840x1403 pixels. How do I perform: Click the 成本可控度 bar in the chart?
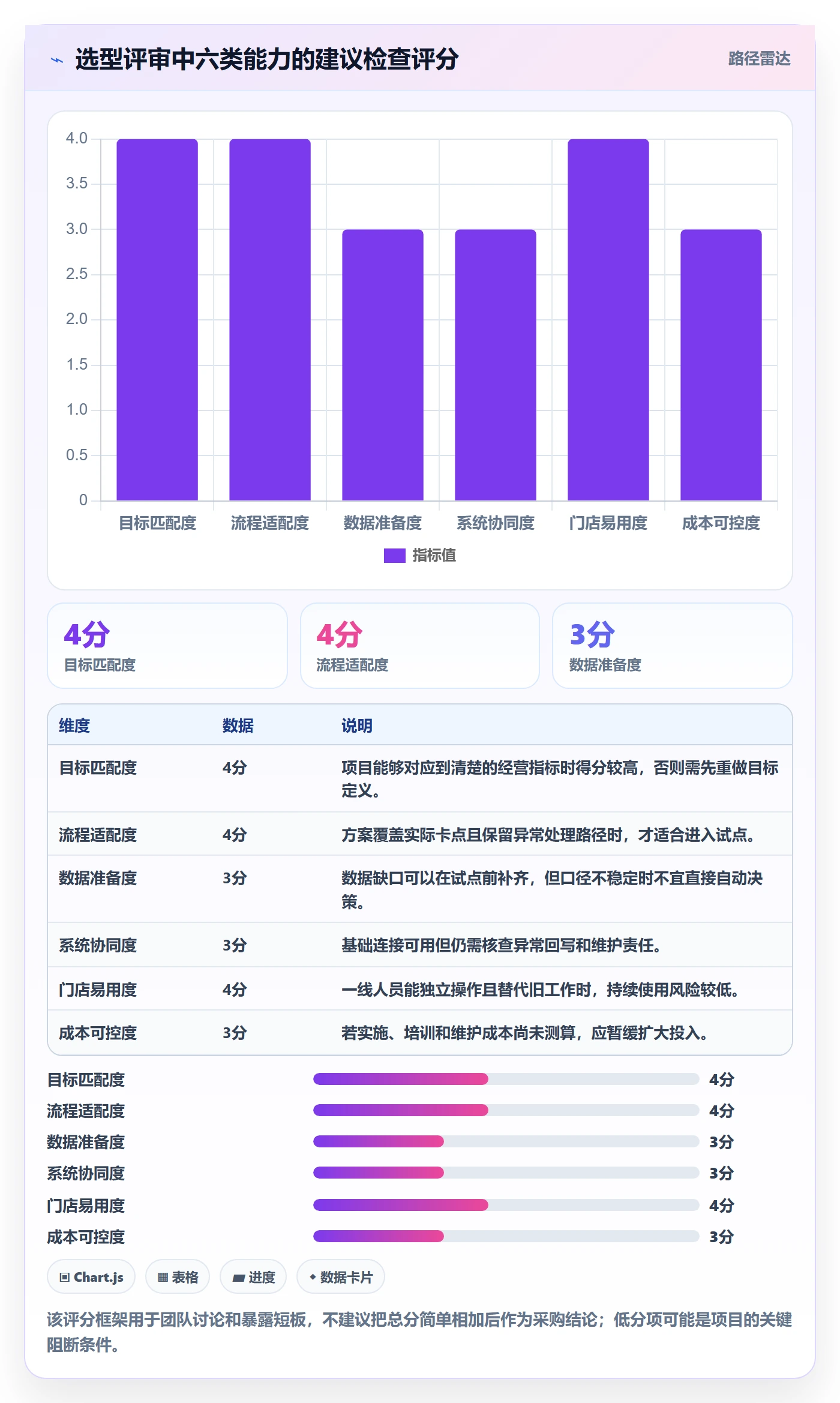tap(721, 365)
